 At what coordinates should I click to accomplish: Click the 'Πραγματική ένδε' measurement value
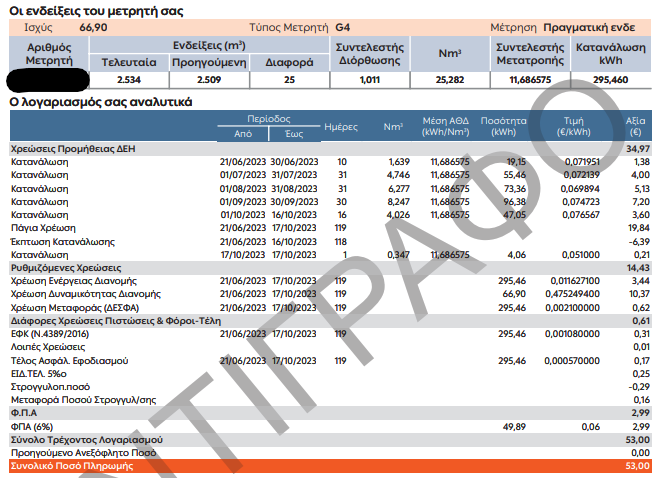(x=589, y=28)
